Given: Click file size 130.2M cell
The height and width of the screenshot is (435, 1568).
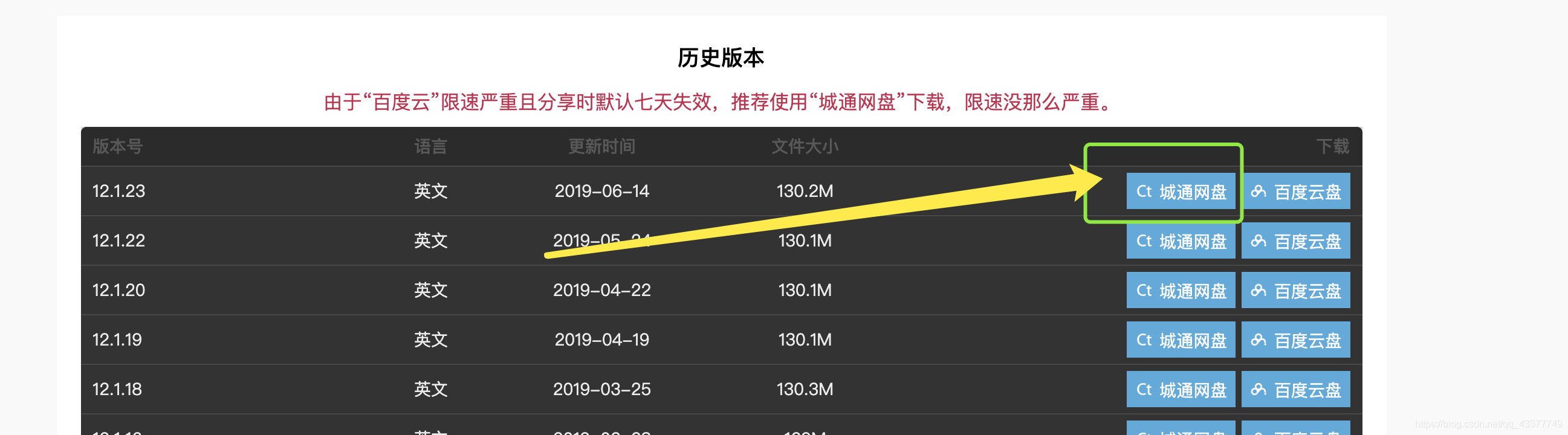Looking at the screenshot, I should coord(805,191).
